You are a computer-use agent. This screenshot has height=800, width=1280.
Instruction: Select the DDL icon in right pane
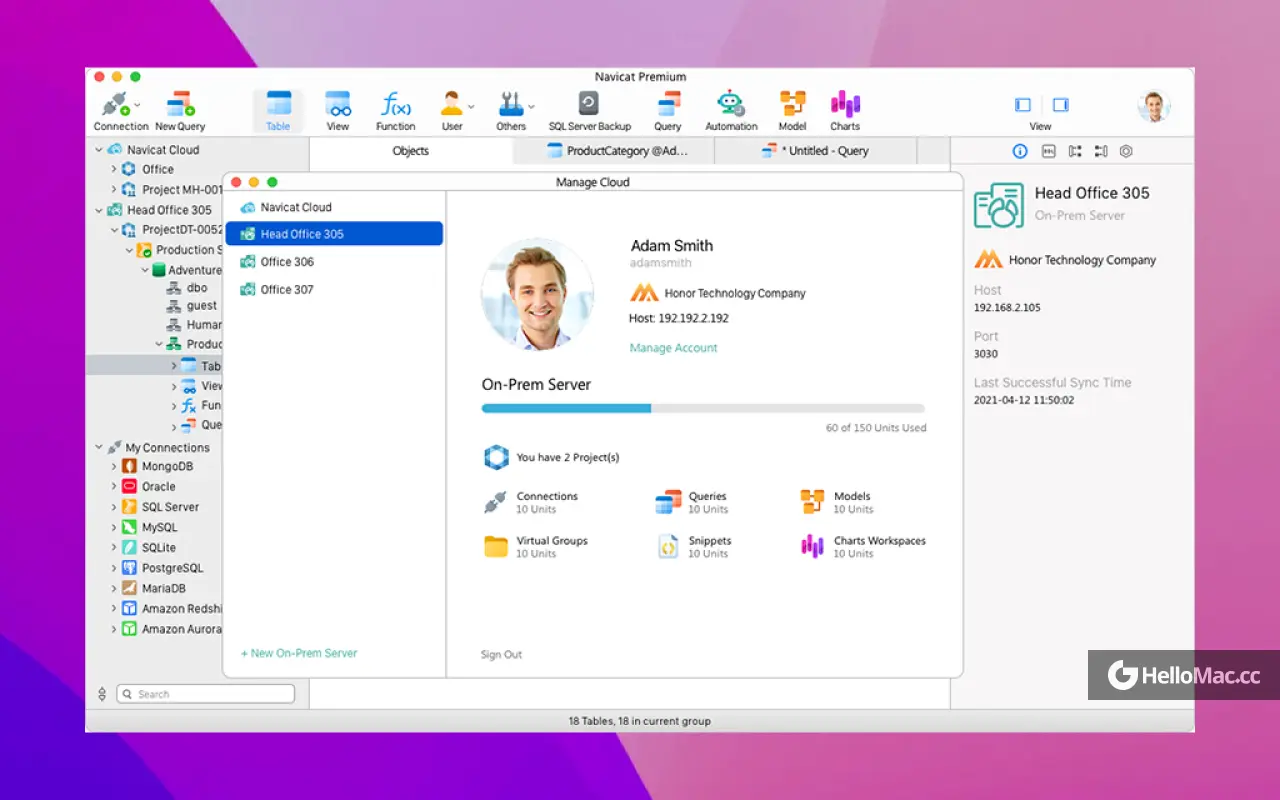[1048, 151]
